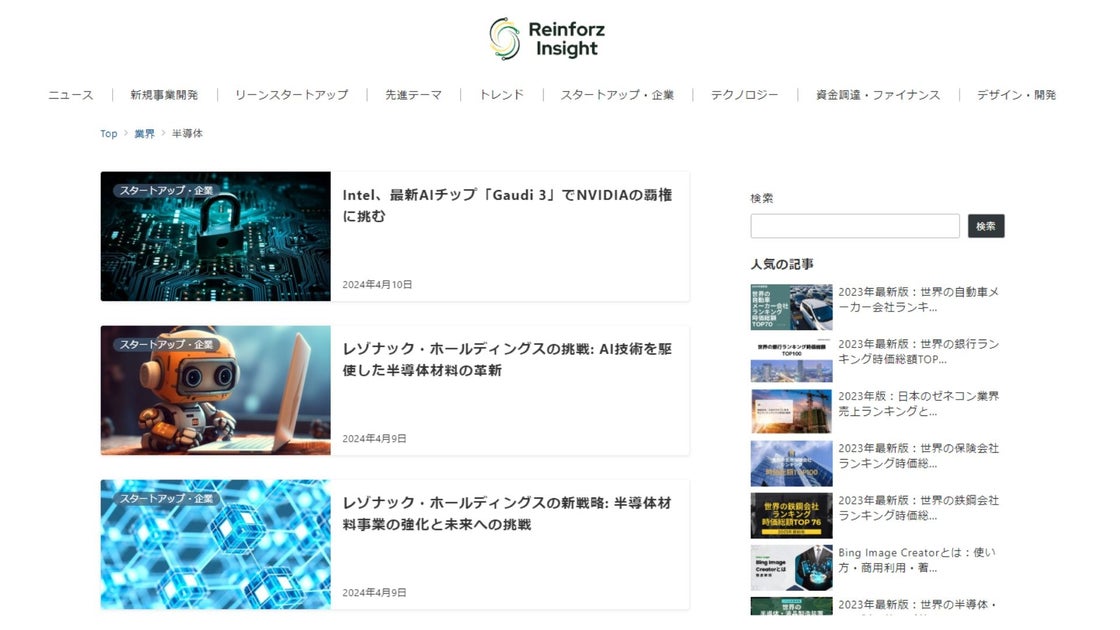Click the Reinforz Insight logo
This screenshot has height=630, width=1120.
[x=547, y=39]
